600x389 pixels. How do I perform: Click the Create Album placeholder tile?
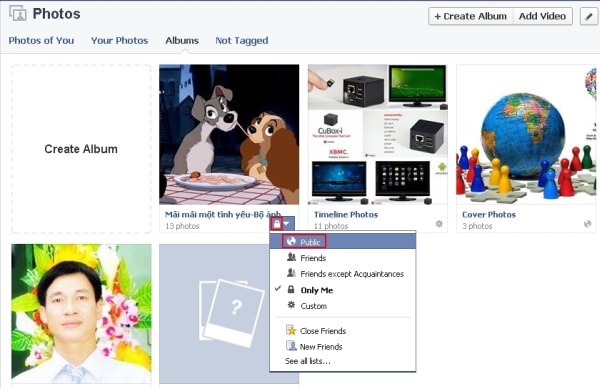81,149
